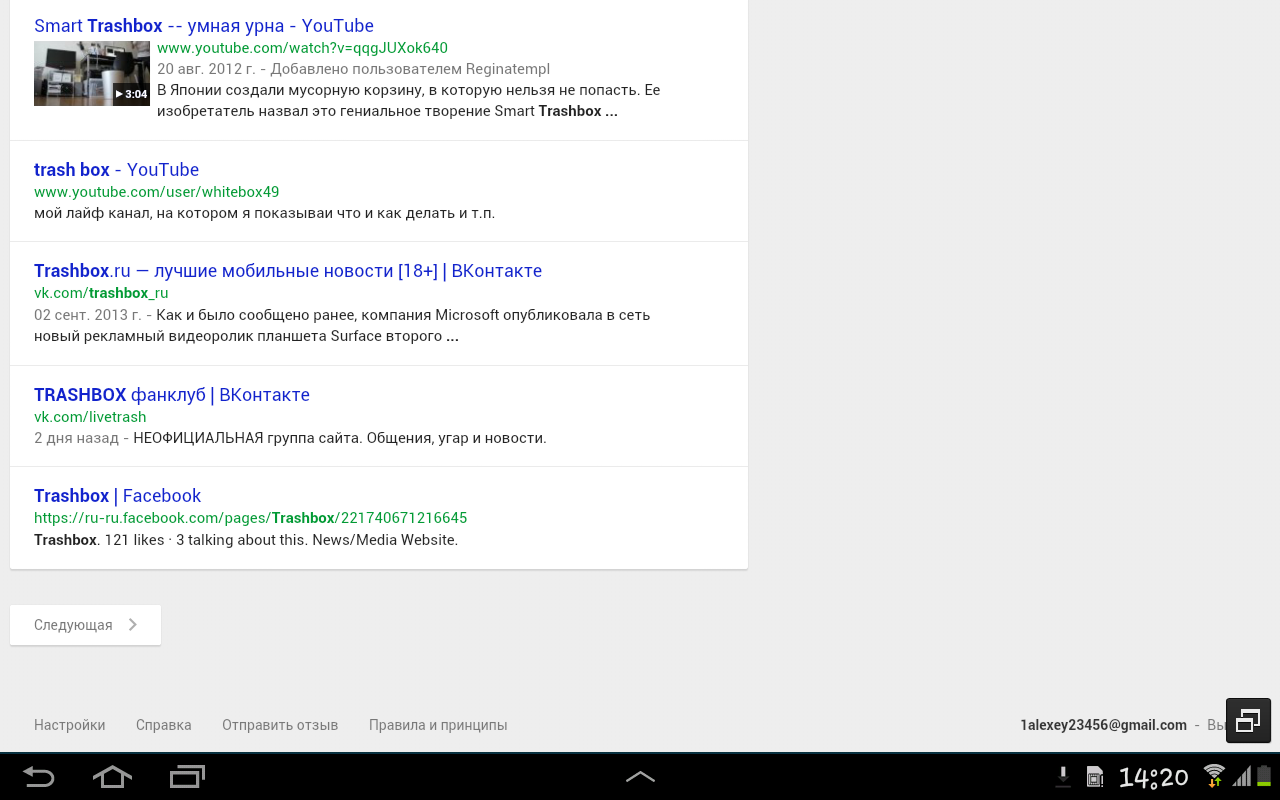Screen dimensions: 1280x800
Task: Tap the Android home button
Action: click(112, 776)
